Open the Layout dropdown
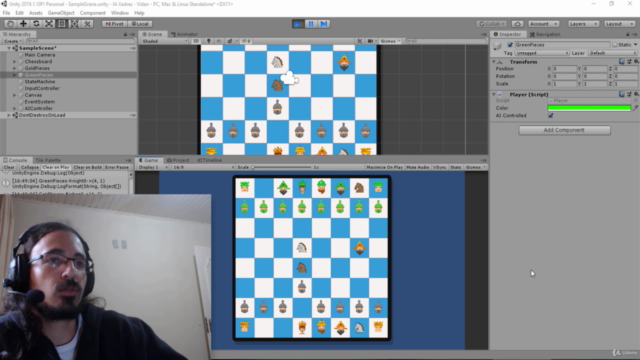The width and height of the screenshot is (640, 360). [619, 24]
